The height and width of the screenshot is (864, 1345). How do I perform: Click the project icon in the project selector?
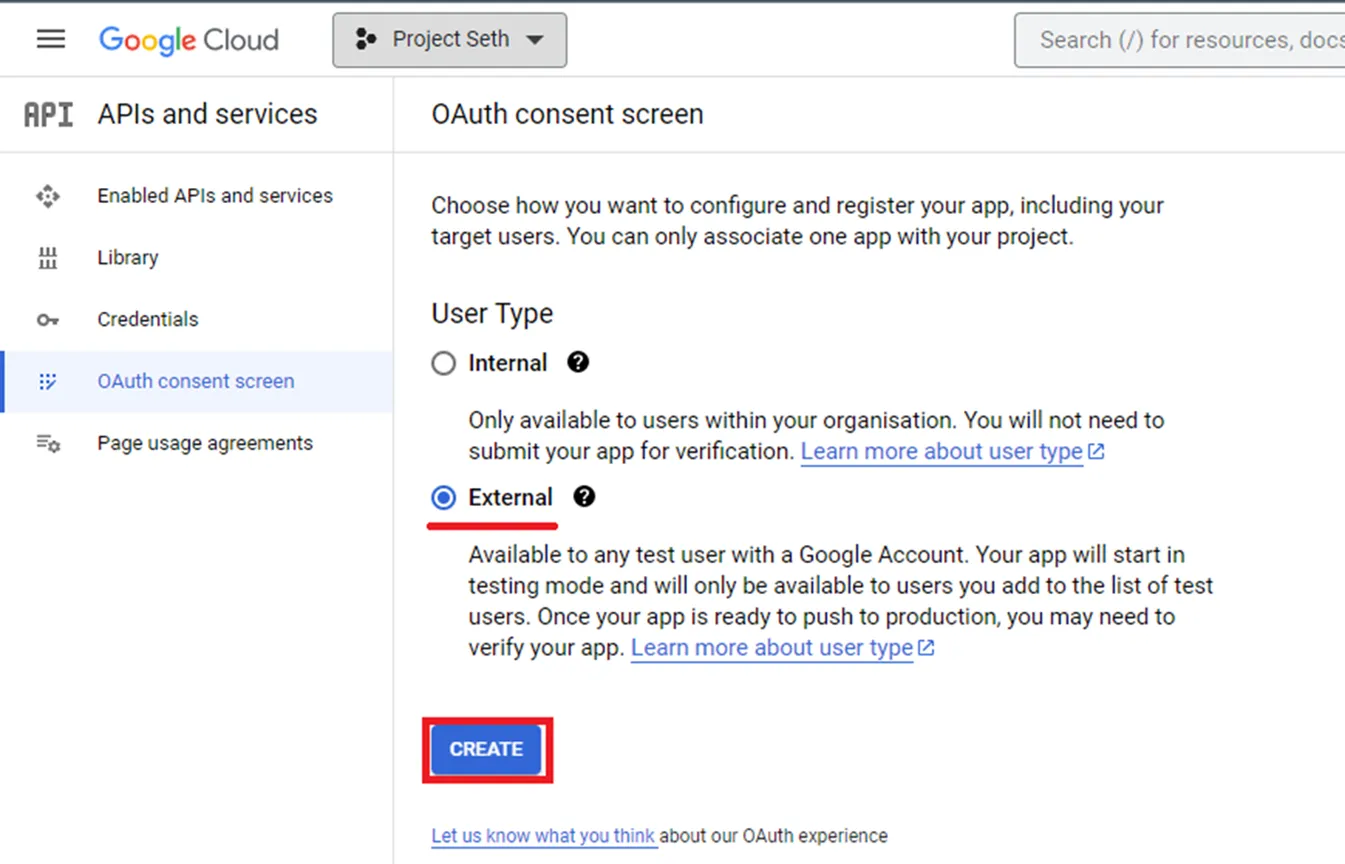pos(365,39)
